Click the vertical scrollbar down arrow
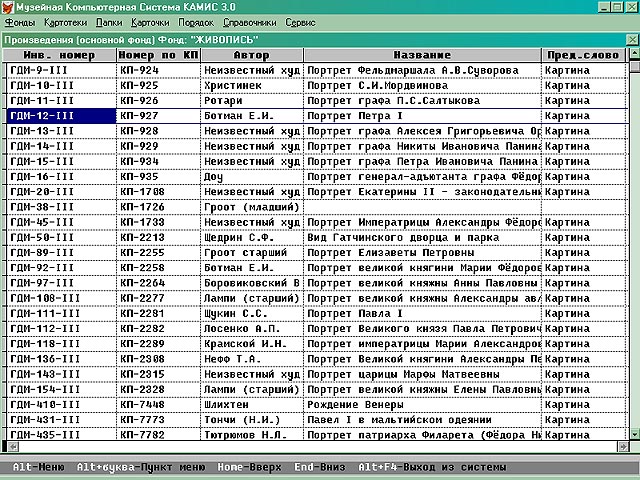 pos(634,434)
